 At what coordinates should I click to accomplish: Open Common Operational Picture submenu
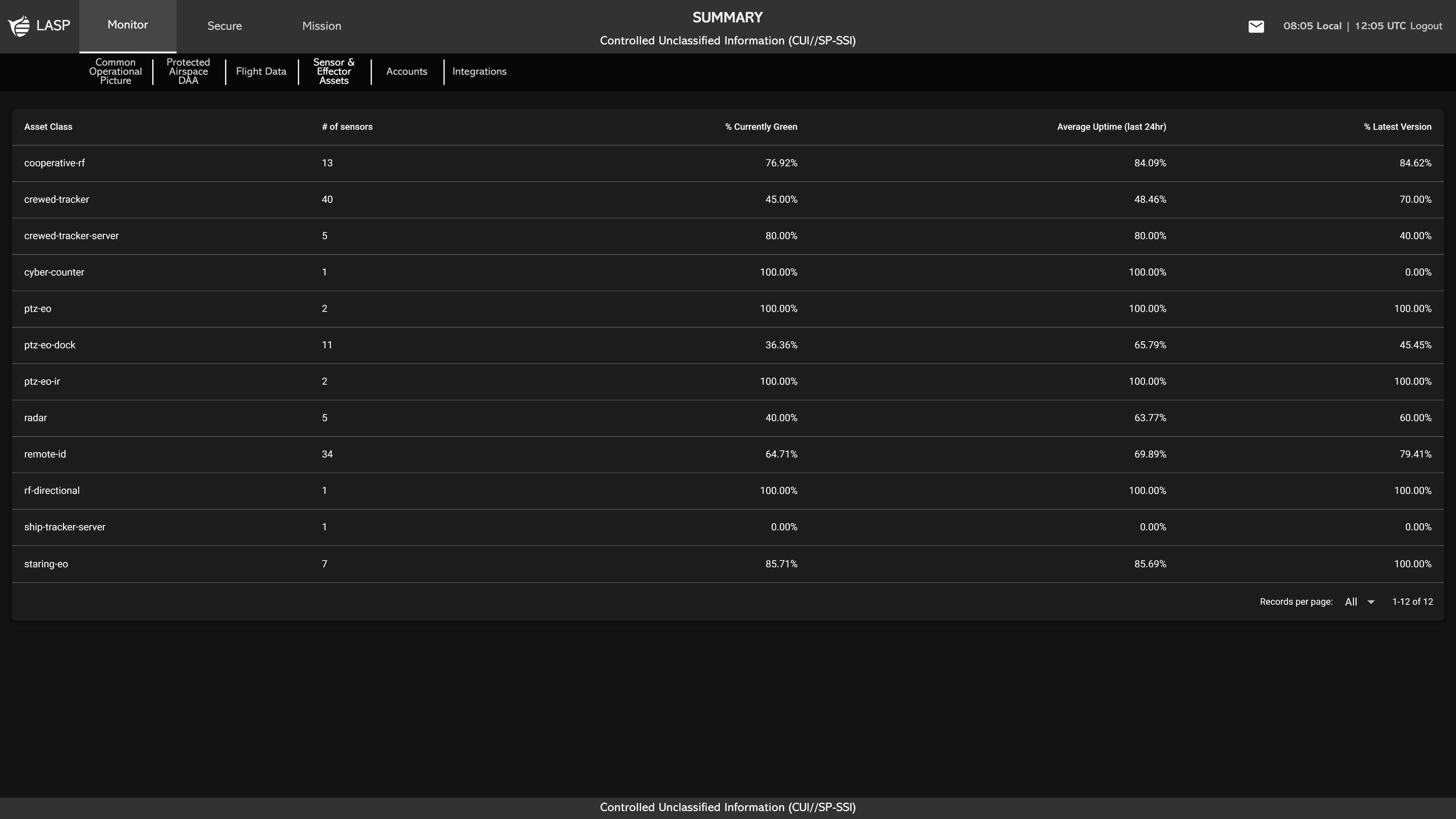pyautogui.click(x=115, y=71)
